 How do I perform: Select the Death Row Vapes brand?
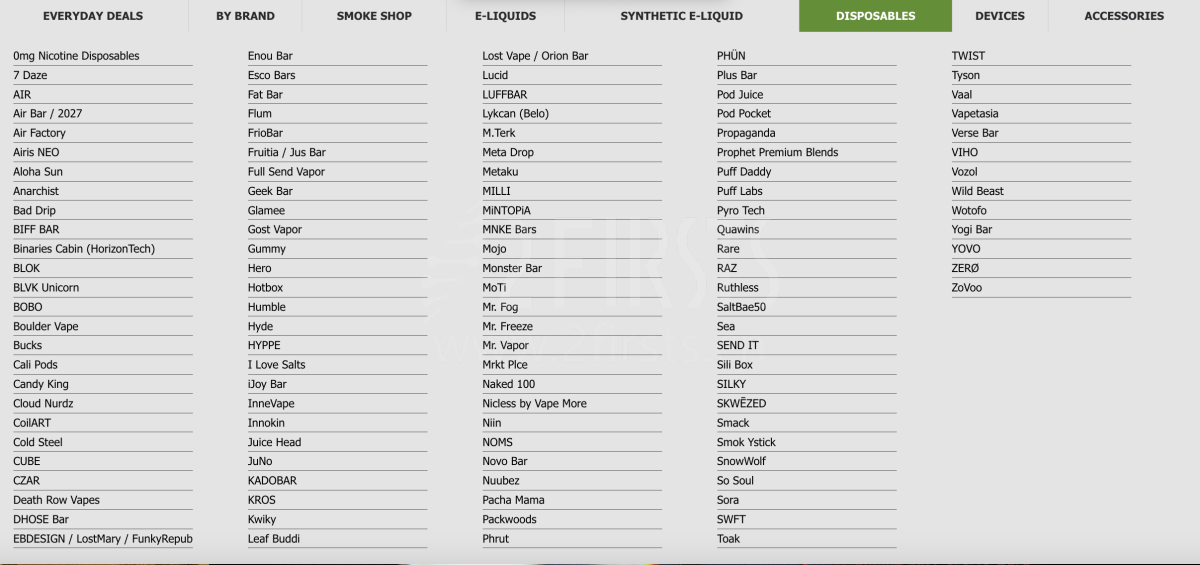pyautogui.click(x=56, y=500)
